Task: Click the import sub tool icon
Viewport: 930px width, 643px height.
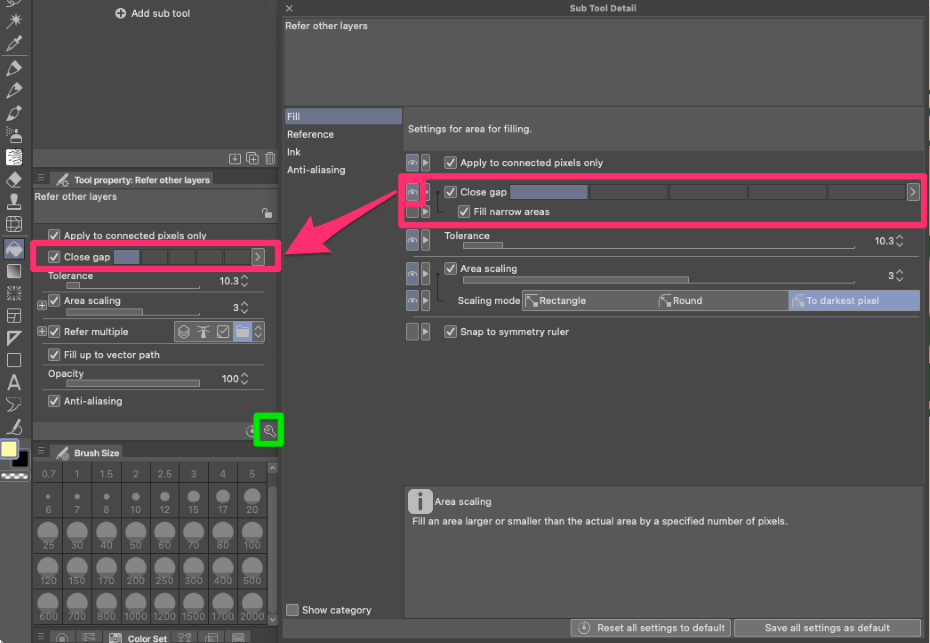Action: coord(235,158)
